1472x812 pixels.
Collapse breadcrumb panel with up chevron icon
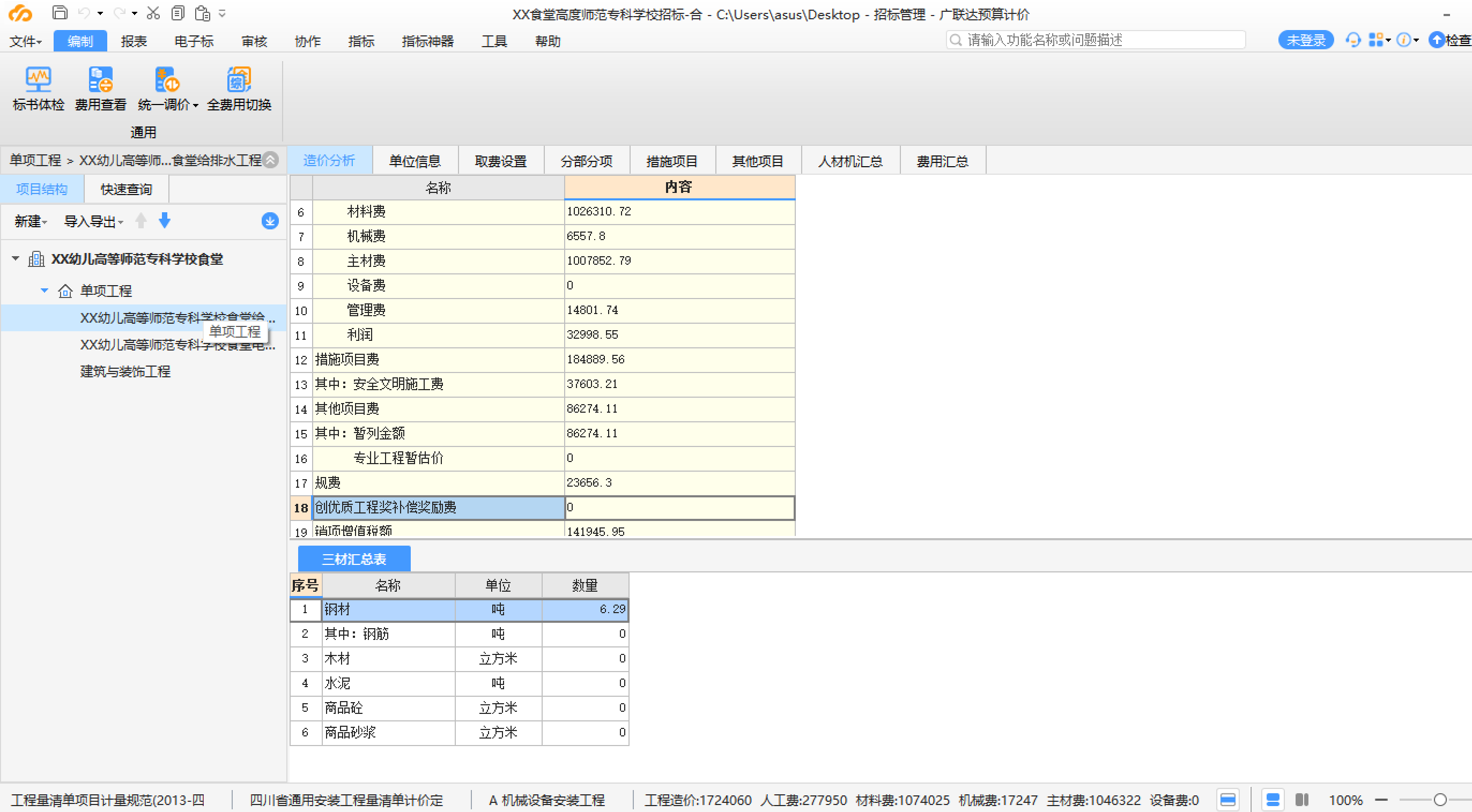(271, 160)
